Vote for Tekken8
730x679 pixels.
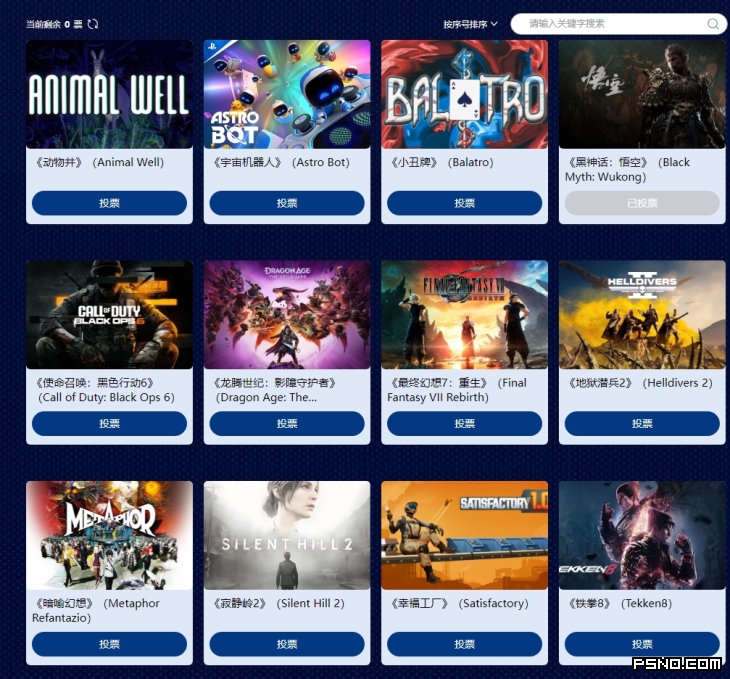[642, 644]
